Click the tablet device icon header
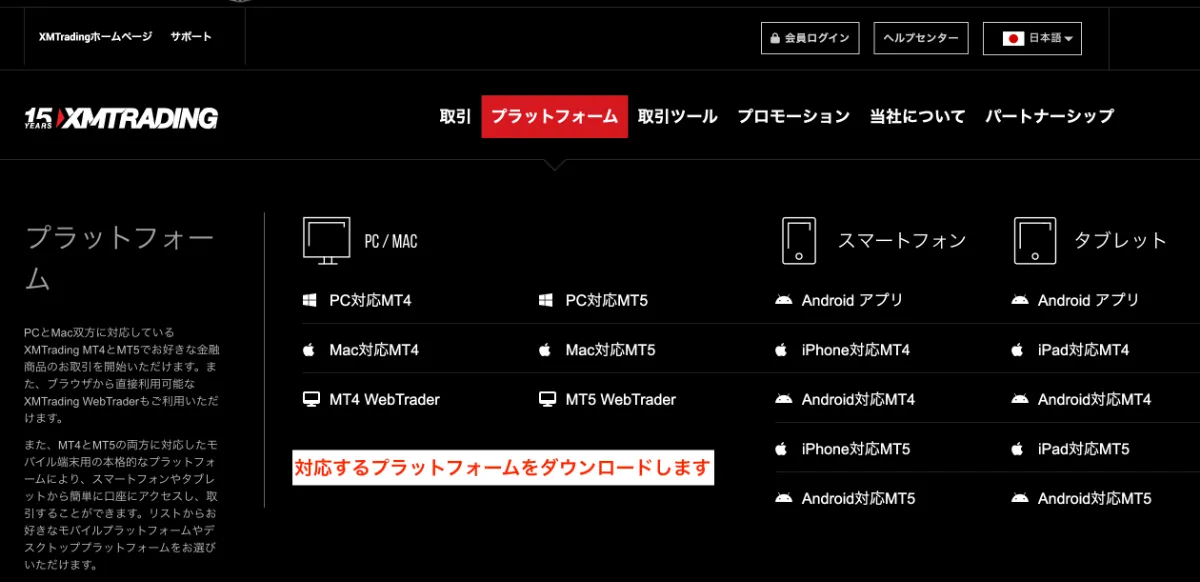Image resolution: width=1200 pixels, height=582 pixels. (x=1034, y=240)
